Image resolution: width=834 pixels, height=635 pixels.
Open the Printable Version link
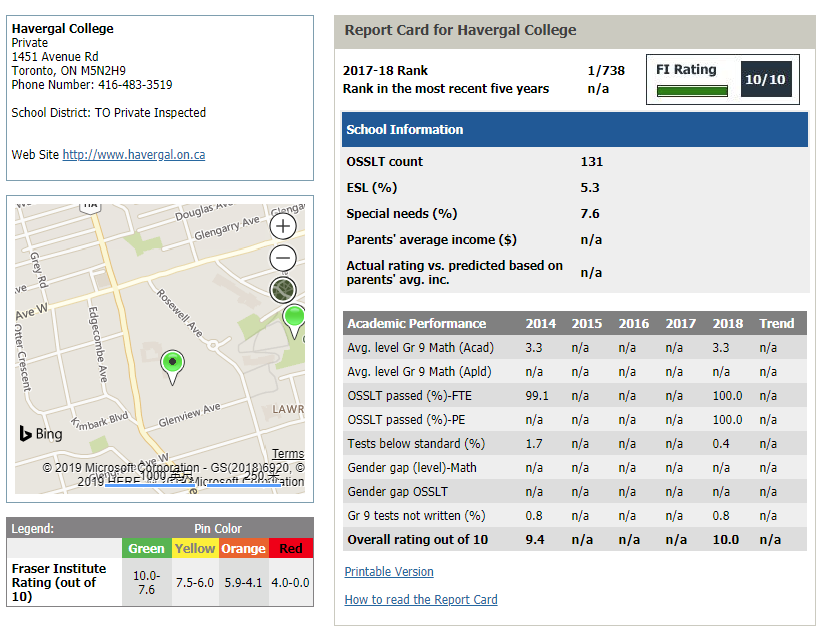click(389, 572)
